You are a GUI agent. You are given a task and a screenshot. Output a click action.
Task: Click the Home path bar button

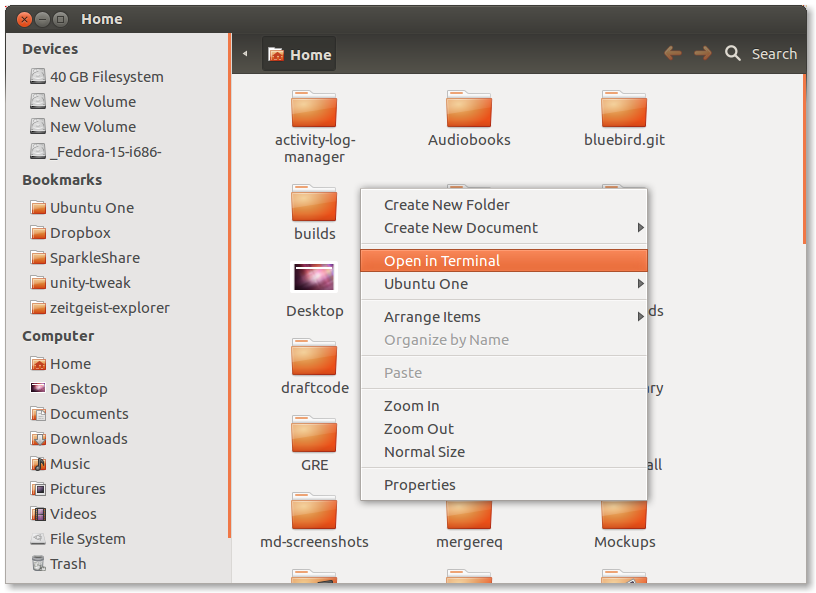299,54
